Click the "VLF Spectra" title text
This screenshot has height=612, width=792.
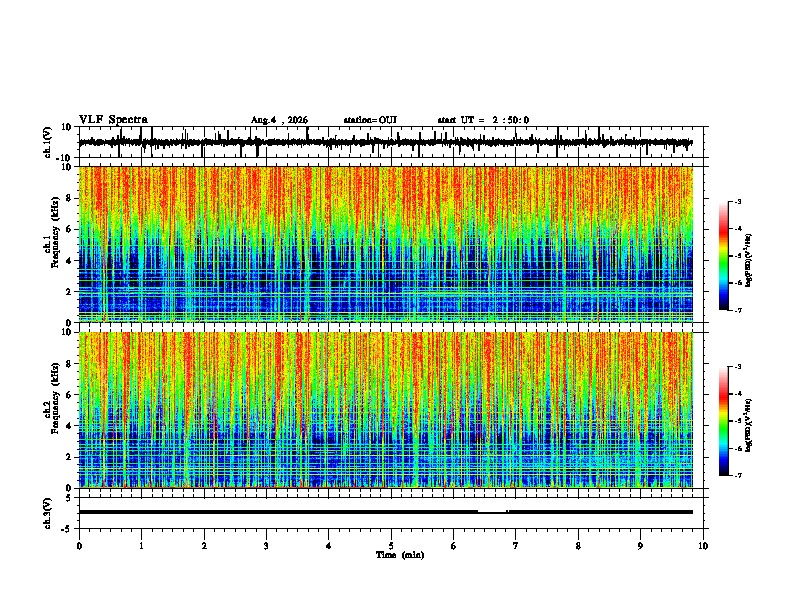point(113,120)
